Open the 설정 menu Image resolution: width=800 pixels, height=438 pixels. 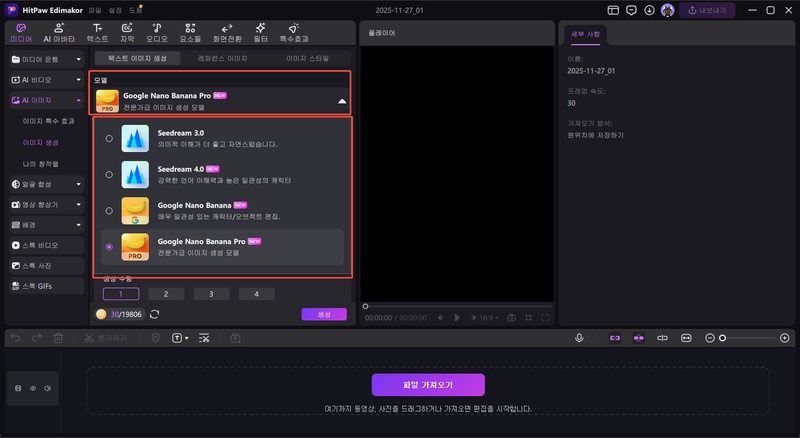tap(115, 10)
